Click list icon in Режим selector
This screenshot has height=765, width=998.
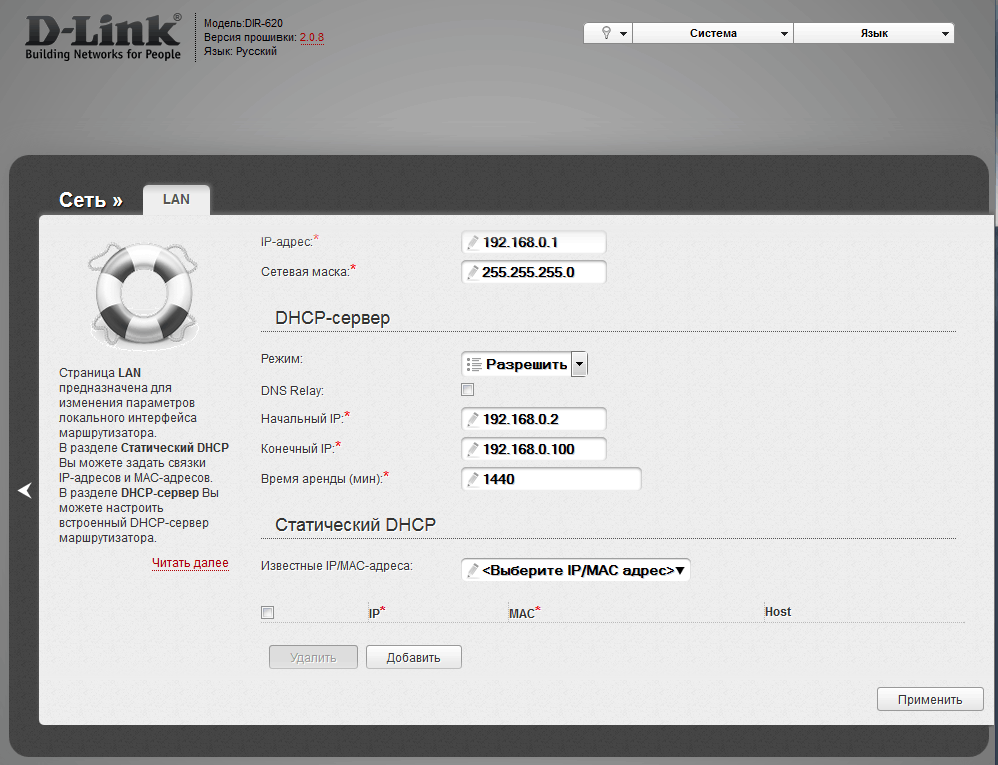475,364
